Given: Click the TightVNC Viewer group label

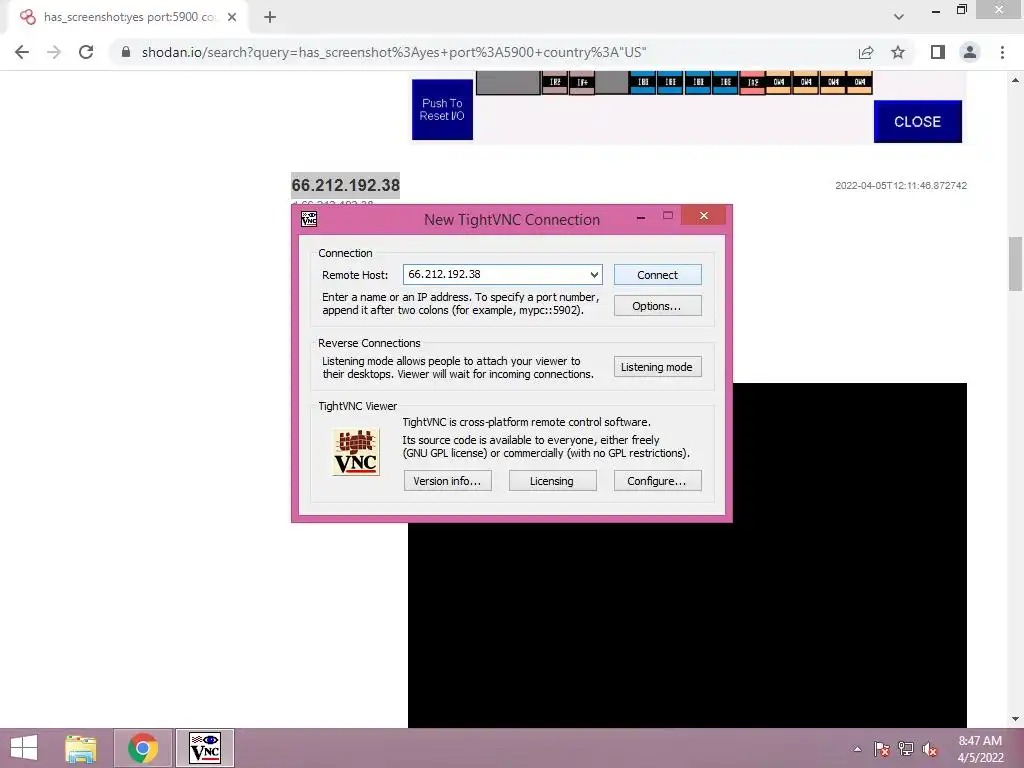Looking at the screenshot, I should coord(357,406).
